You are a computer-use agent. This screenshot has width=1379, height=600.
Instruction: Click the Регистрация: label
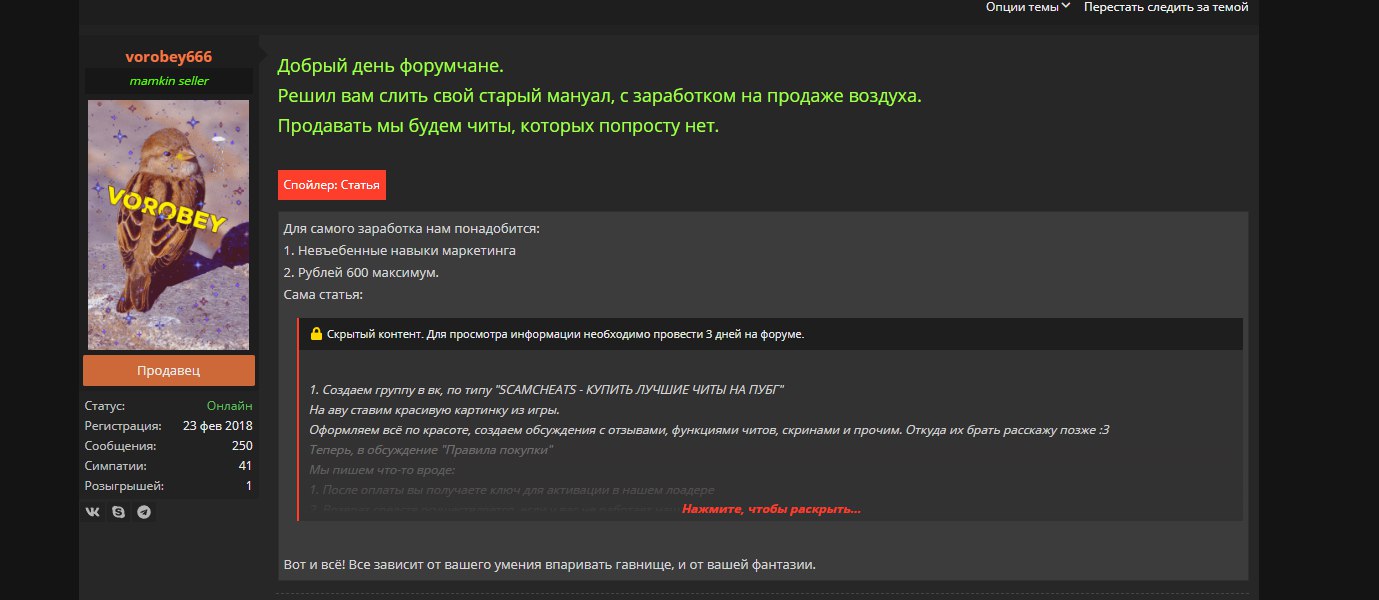123,426
